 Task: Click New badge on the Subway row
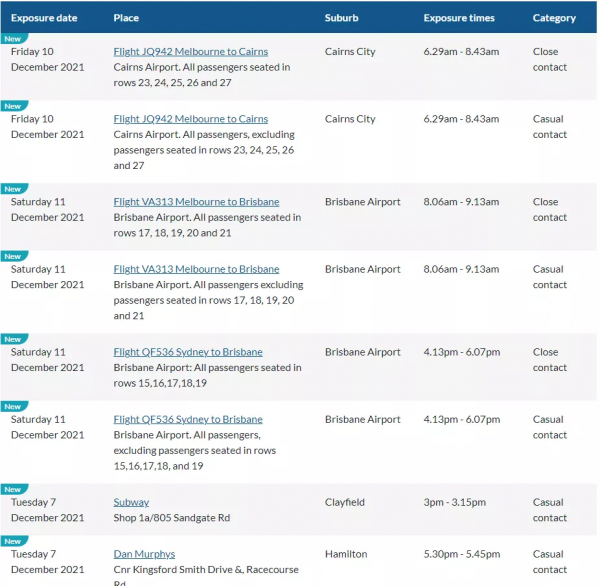[x=13, y=490]
